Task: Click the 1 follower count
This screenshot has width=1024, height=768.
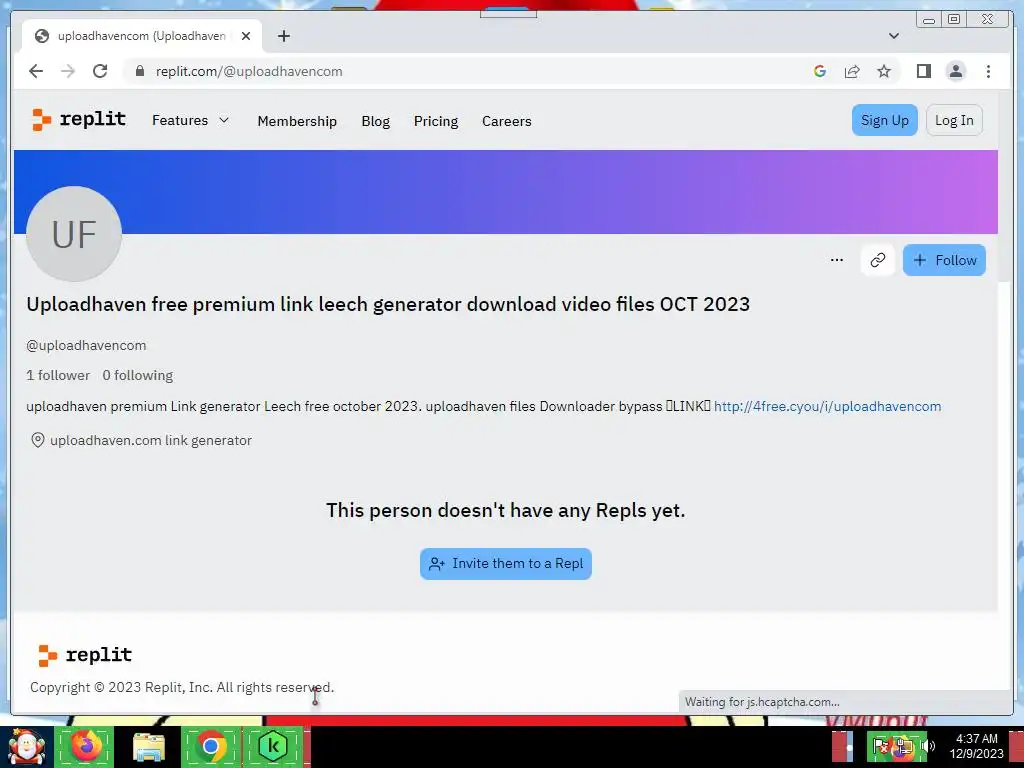Action: pyautogui.click(x=58, y=375)
